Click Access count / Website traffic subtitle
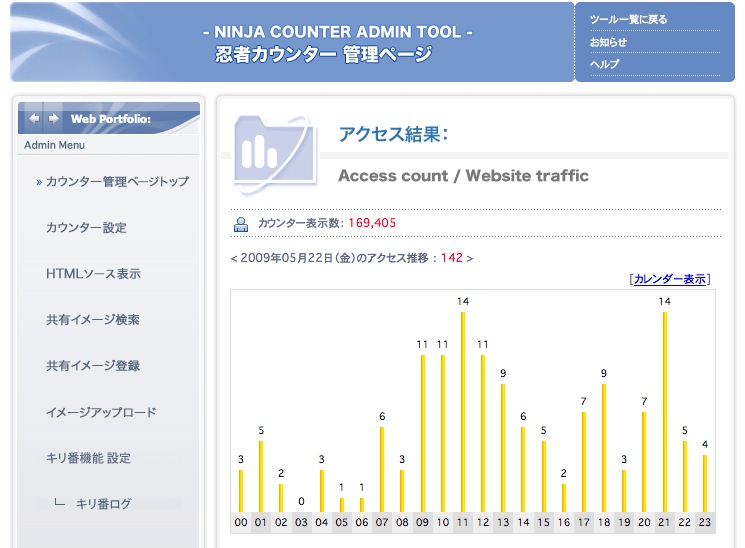 coord(463,176)
